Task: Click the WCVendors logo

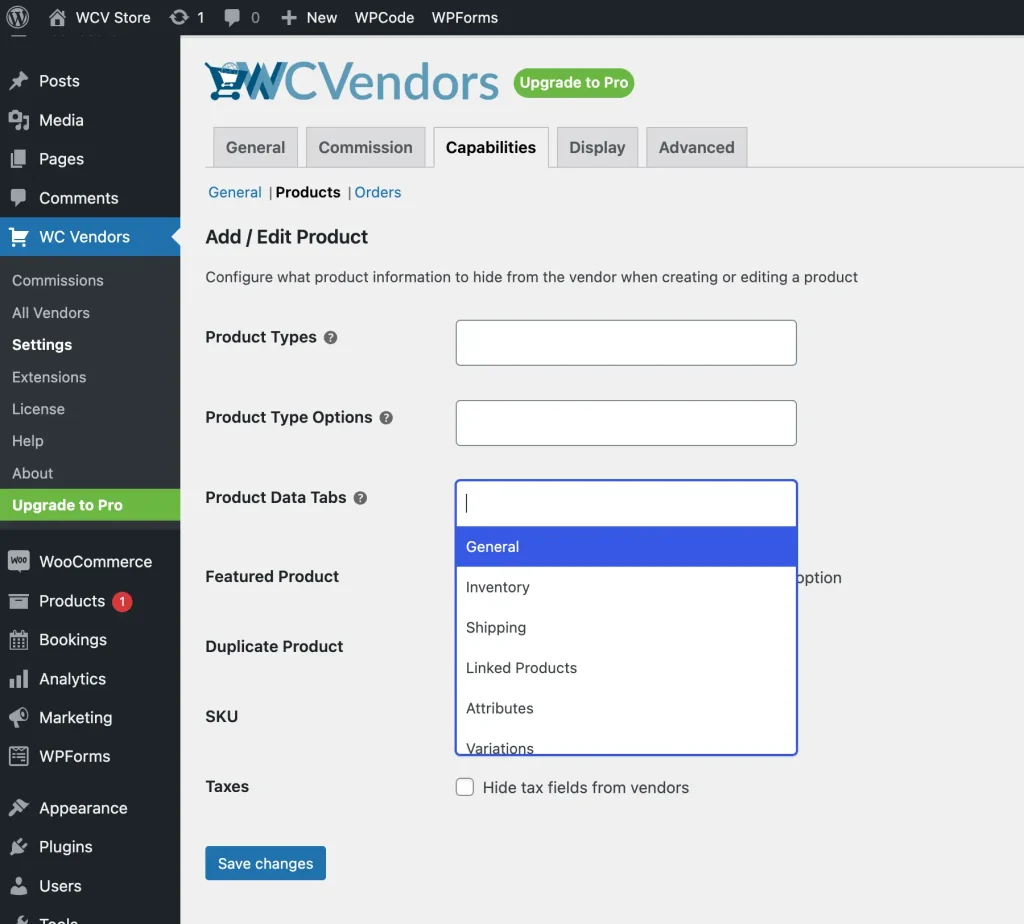Action: (x=351, y=82)
